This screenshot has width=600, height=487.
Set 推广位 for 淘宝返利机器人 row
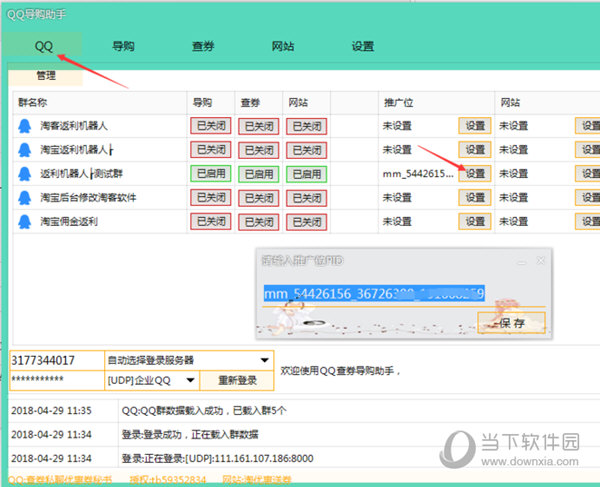click(475, 150)
